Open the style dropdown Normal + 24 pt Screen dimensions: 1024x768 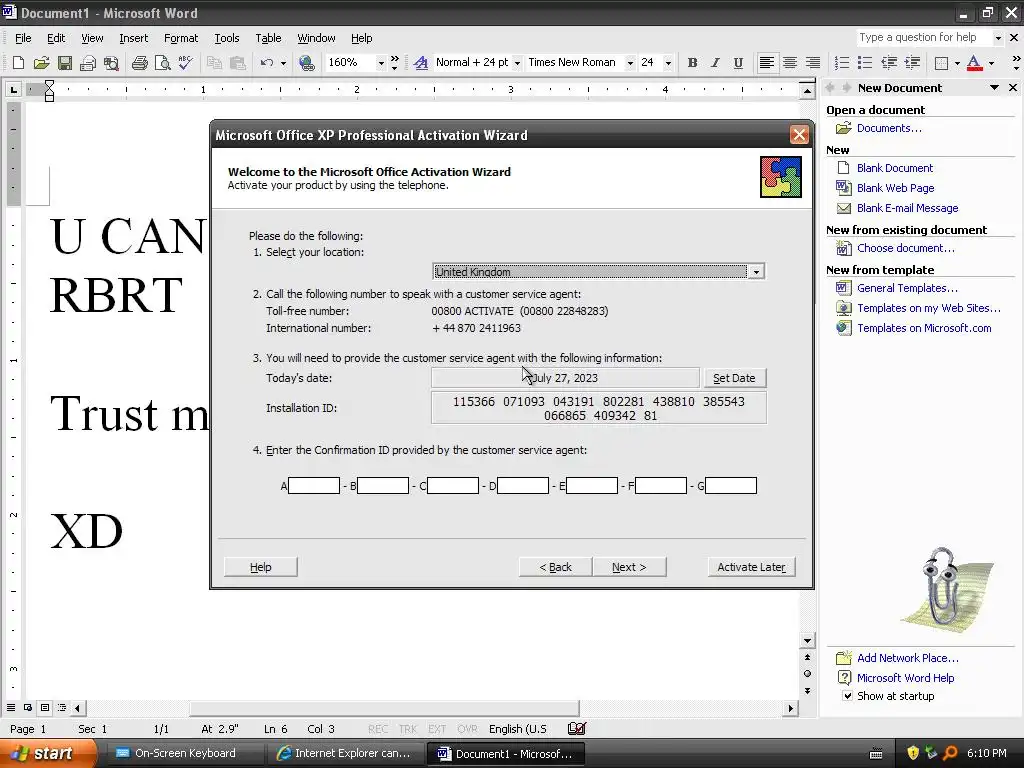517,63
